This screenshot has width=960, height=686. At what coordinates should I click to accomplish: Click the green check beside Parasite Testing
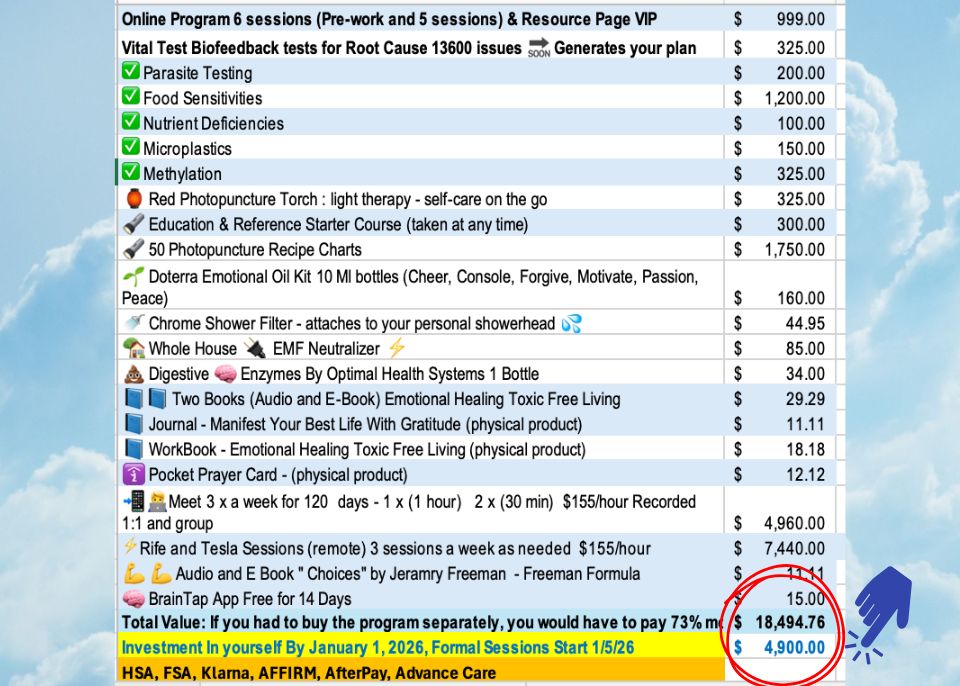click(130, 71)
